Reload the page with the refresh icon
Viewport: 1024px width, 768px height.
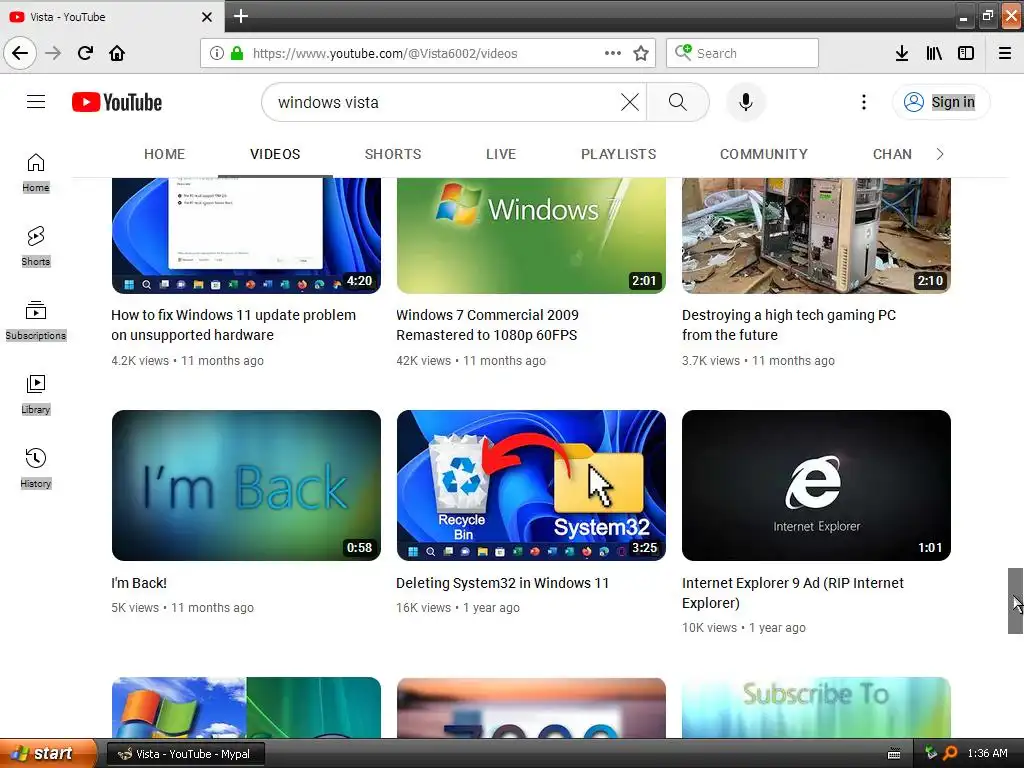click(85, 53)
